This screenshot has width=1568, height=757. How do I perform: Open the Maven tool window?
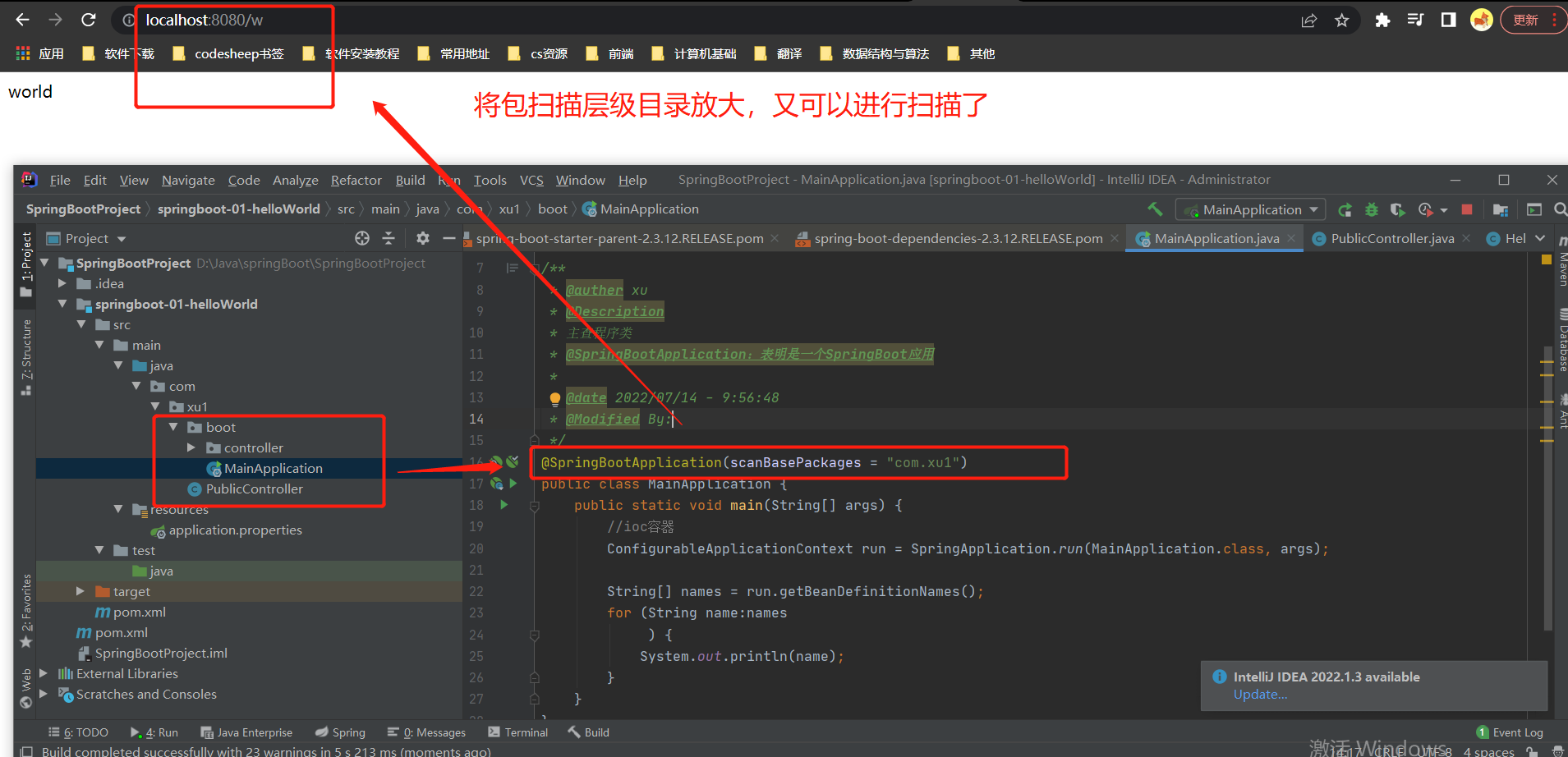pos(1562,261)
